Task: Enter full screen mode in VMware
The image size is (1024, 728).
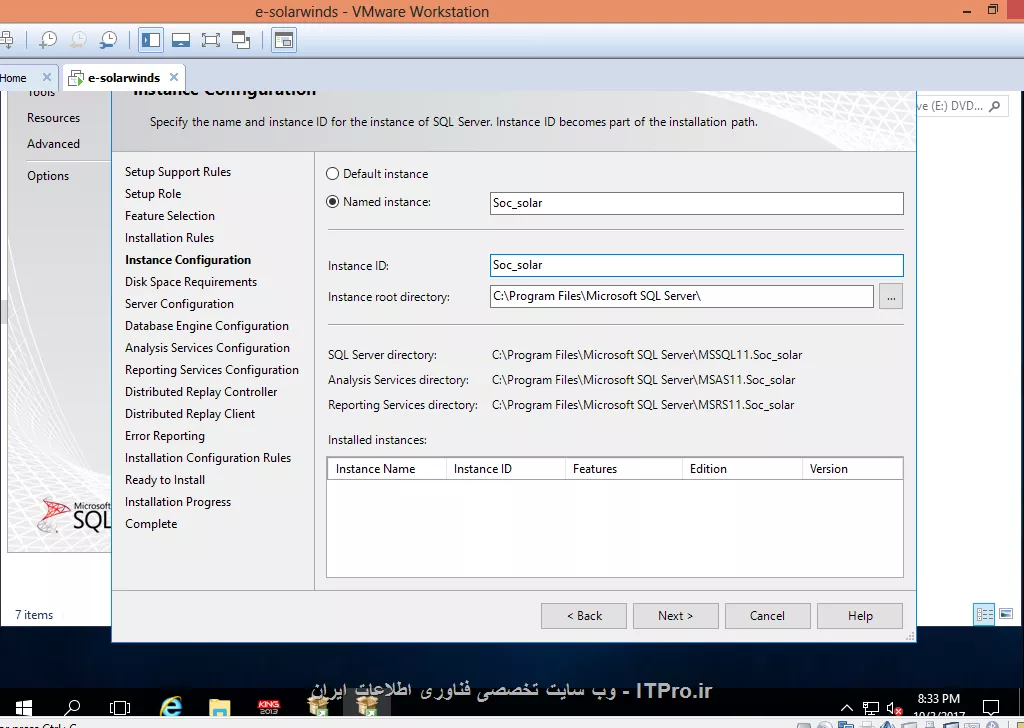Action: (211, 40)
